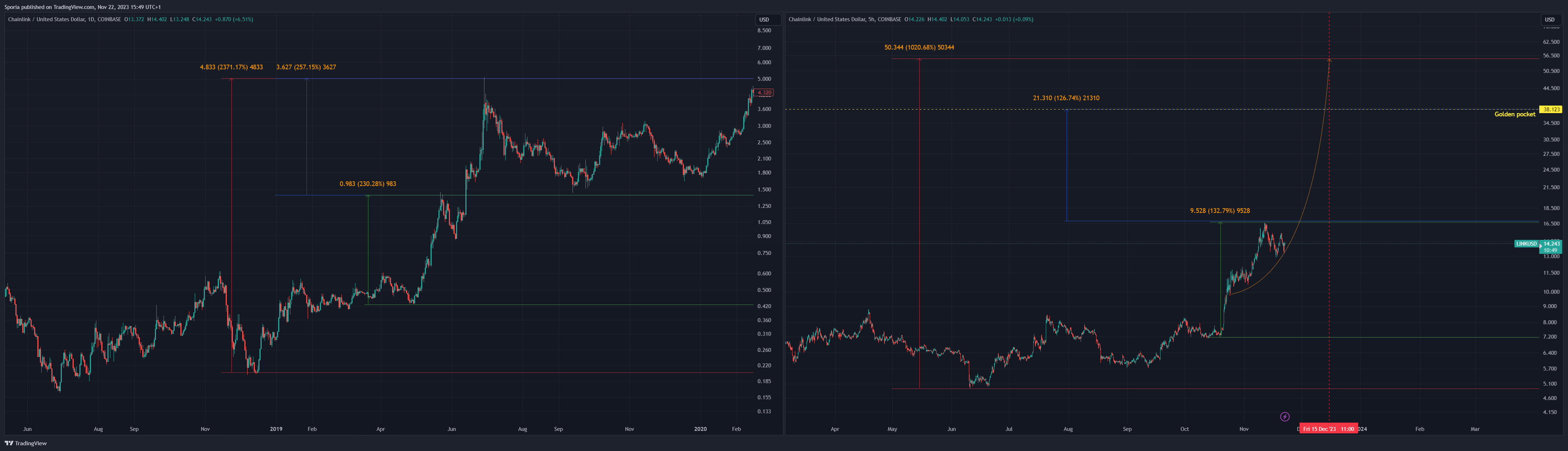Select the '4.833 (2371.17%) 4833' measurement label
The width and height of the screenshot is (1568, 451).
[x=231, y=67]
